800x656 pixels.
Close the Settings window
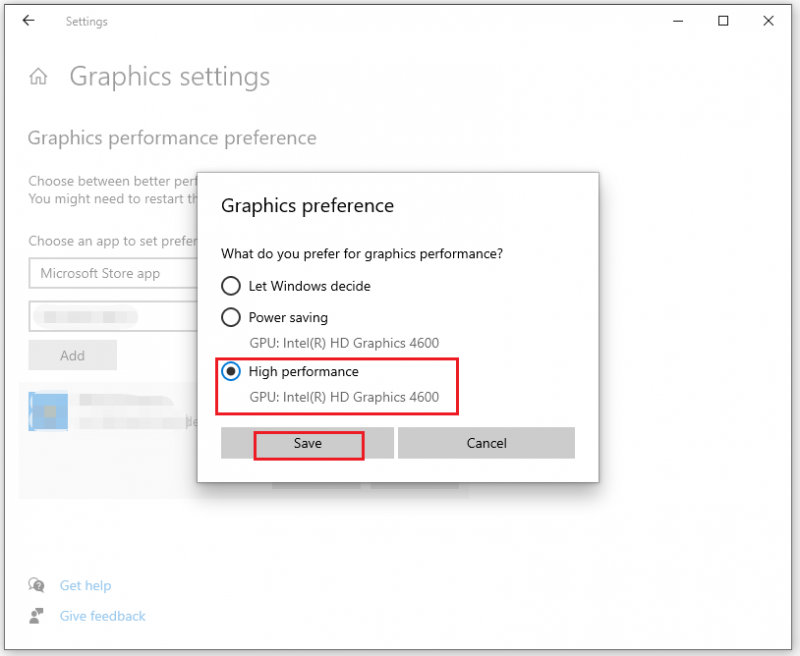click(768, 21)
